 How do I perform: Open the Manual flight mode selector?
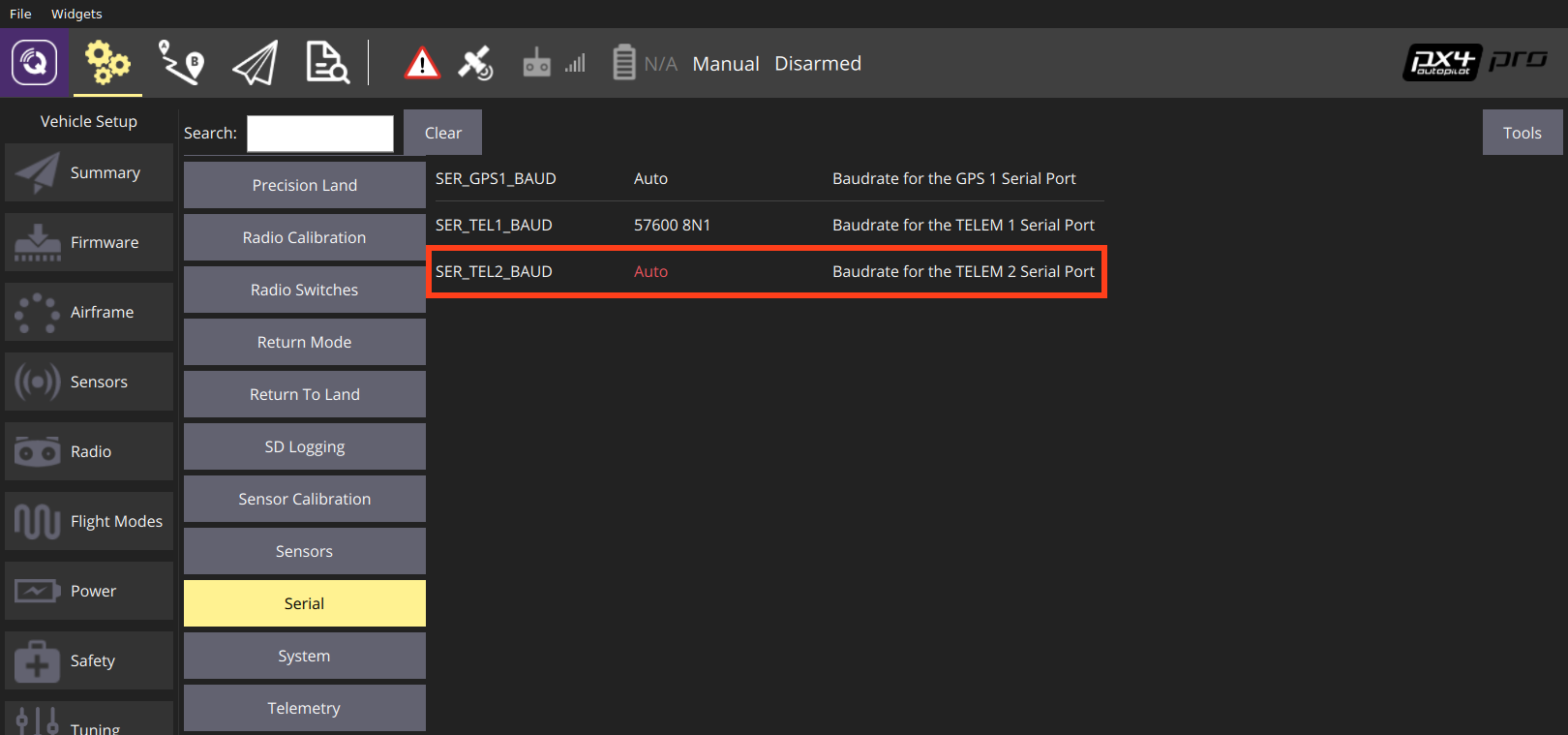click(726, 64)
